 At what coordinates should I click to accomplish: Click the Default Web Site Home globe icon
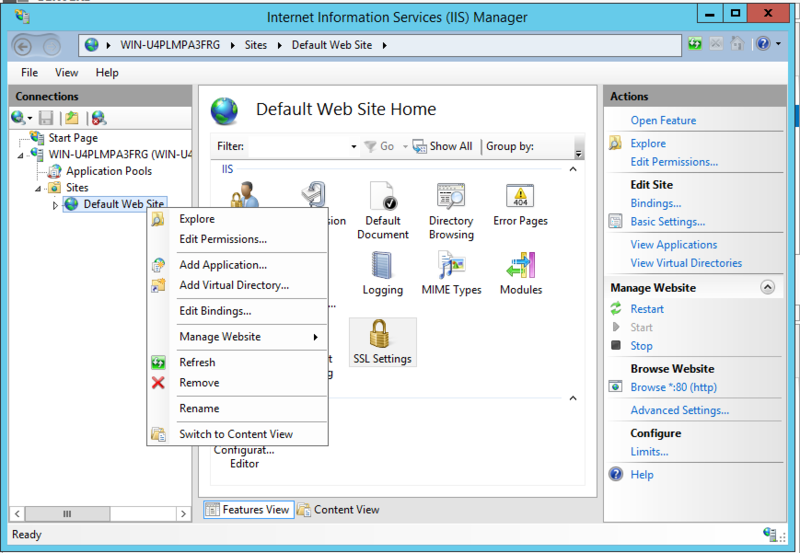click(224, 111)
